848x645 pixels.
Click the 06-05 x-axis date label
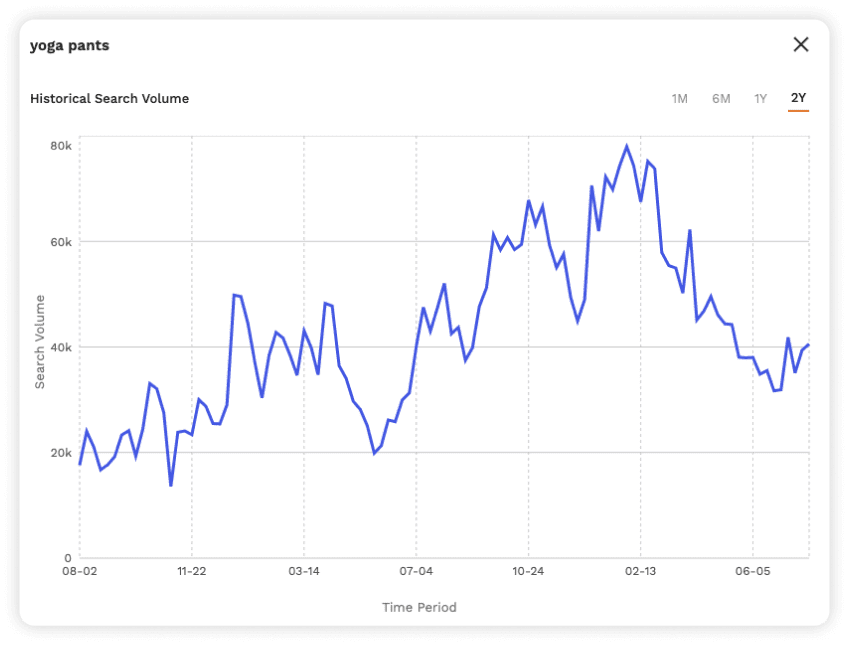[752, 572]
